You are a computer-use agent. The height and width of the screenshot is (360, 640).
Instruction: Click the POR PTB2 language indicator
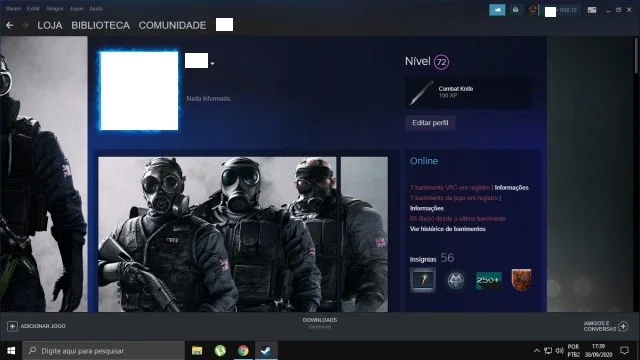coord(573,351)
